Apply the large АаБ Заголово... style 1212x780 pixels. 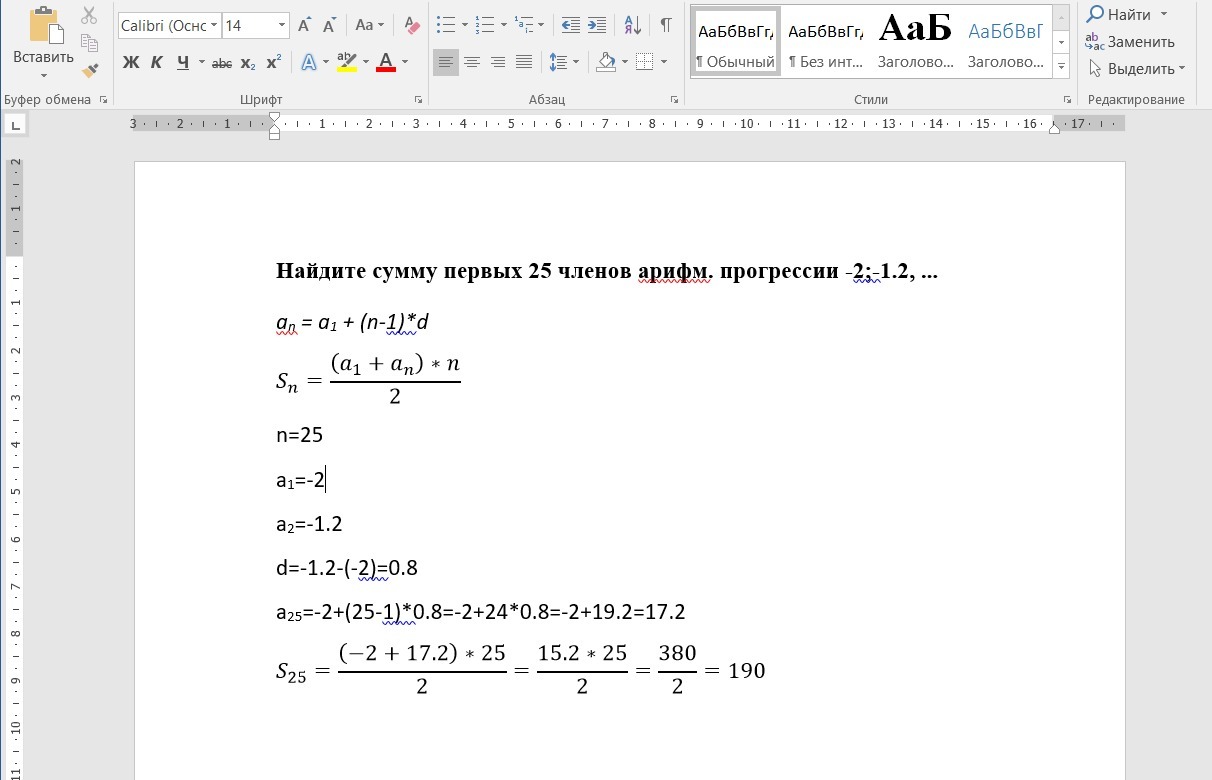tap(915, 42)
